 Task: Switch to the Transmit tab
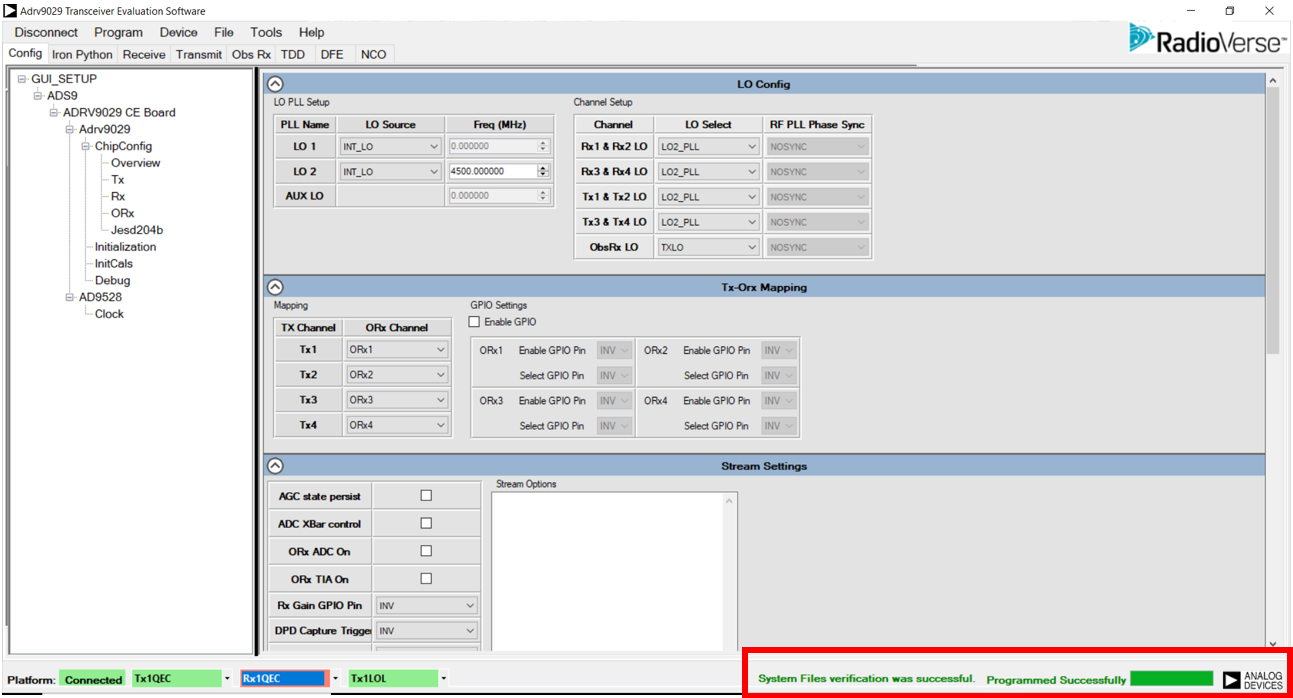199,54
